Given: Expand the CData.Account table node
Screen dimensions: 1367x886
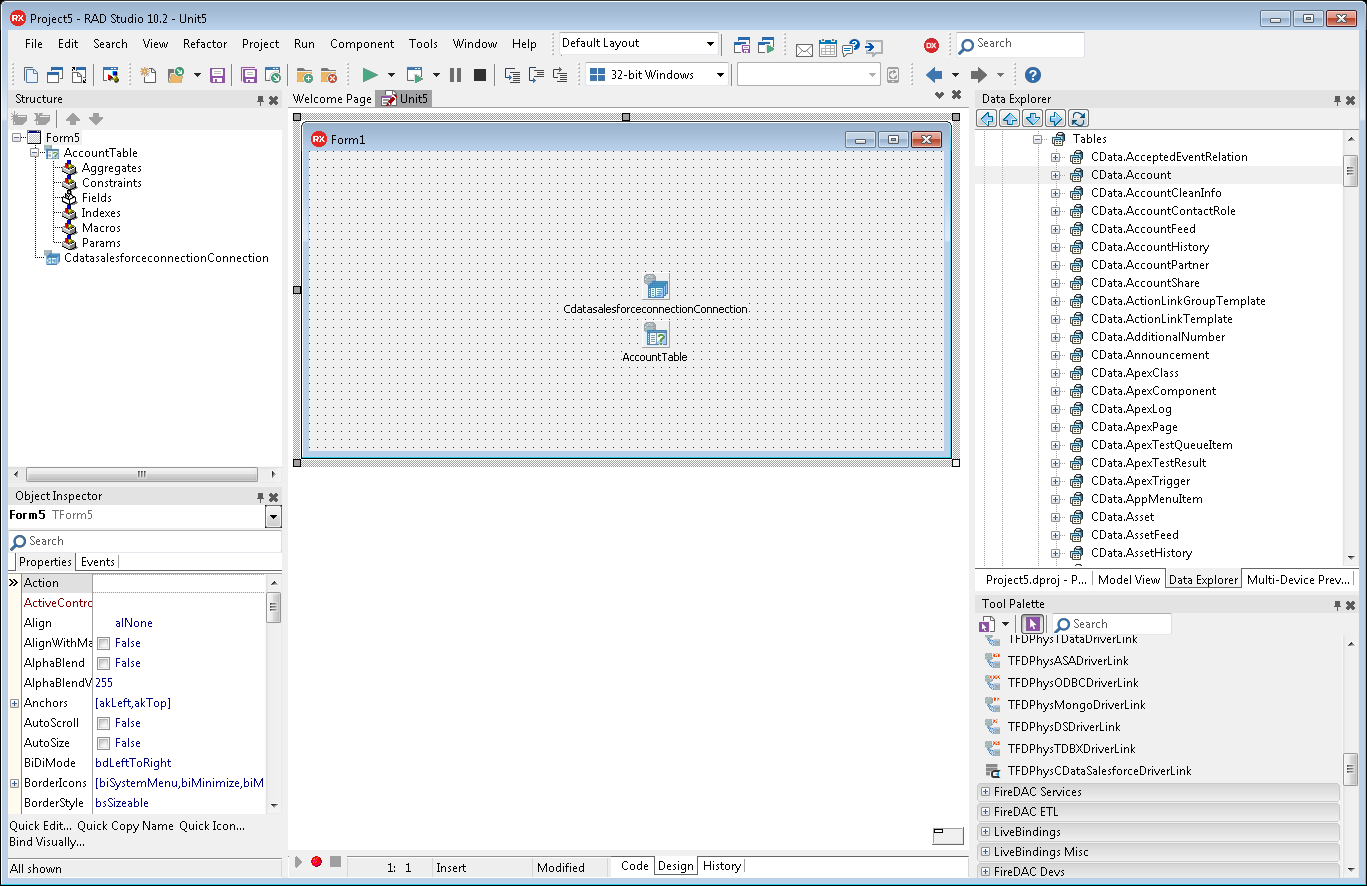Looking at the screenshot, I should coord(1055,175).
